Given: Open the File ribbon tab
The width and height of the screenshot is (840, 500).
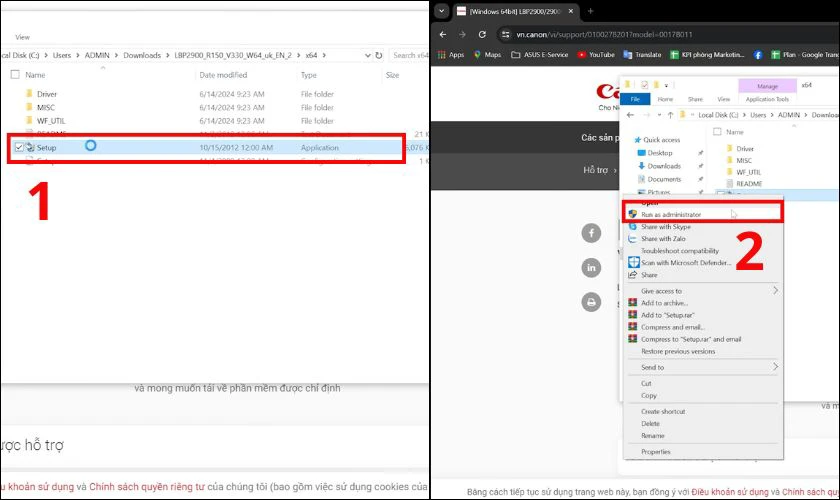Looking at the screenshot, I should pyautogui.click(x=634, y=100).
